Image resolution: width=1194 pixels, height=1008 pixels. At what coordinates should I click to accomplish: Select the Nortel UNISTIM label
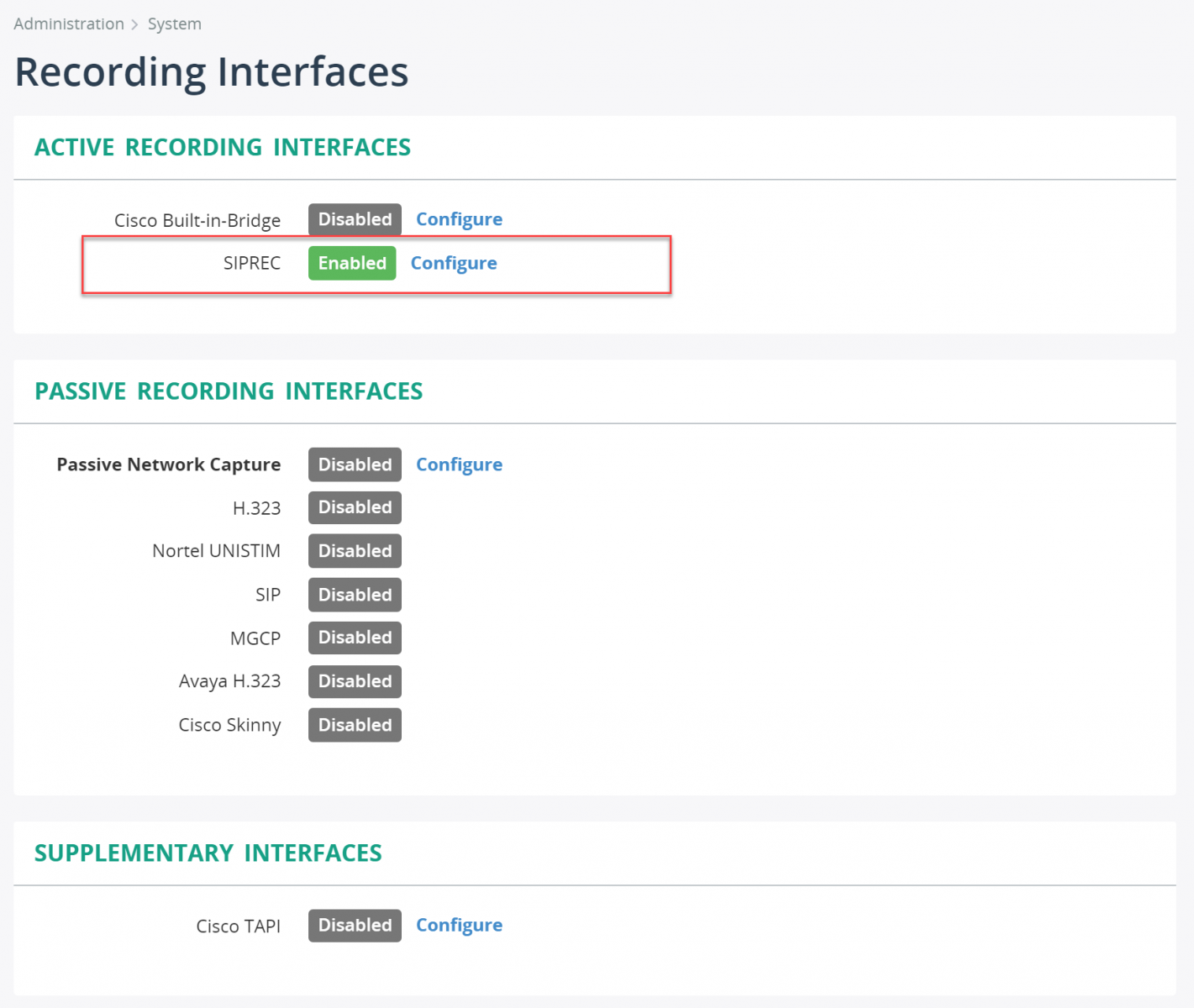click(217, 551)
